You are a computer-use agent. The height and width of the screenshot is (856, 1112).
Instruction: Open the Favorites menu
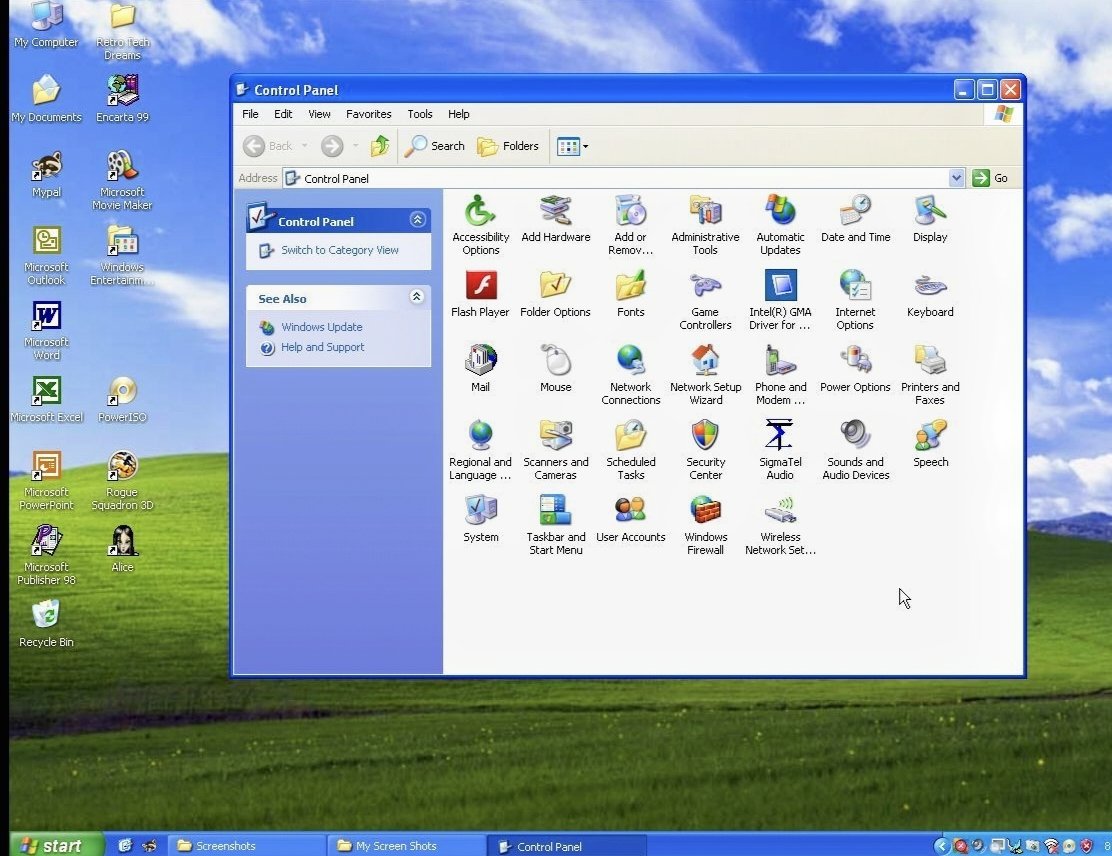point(368,114)
